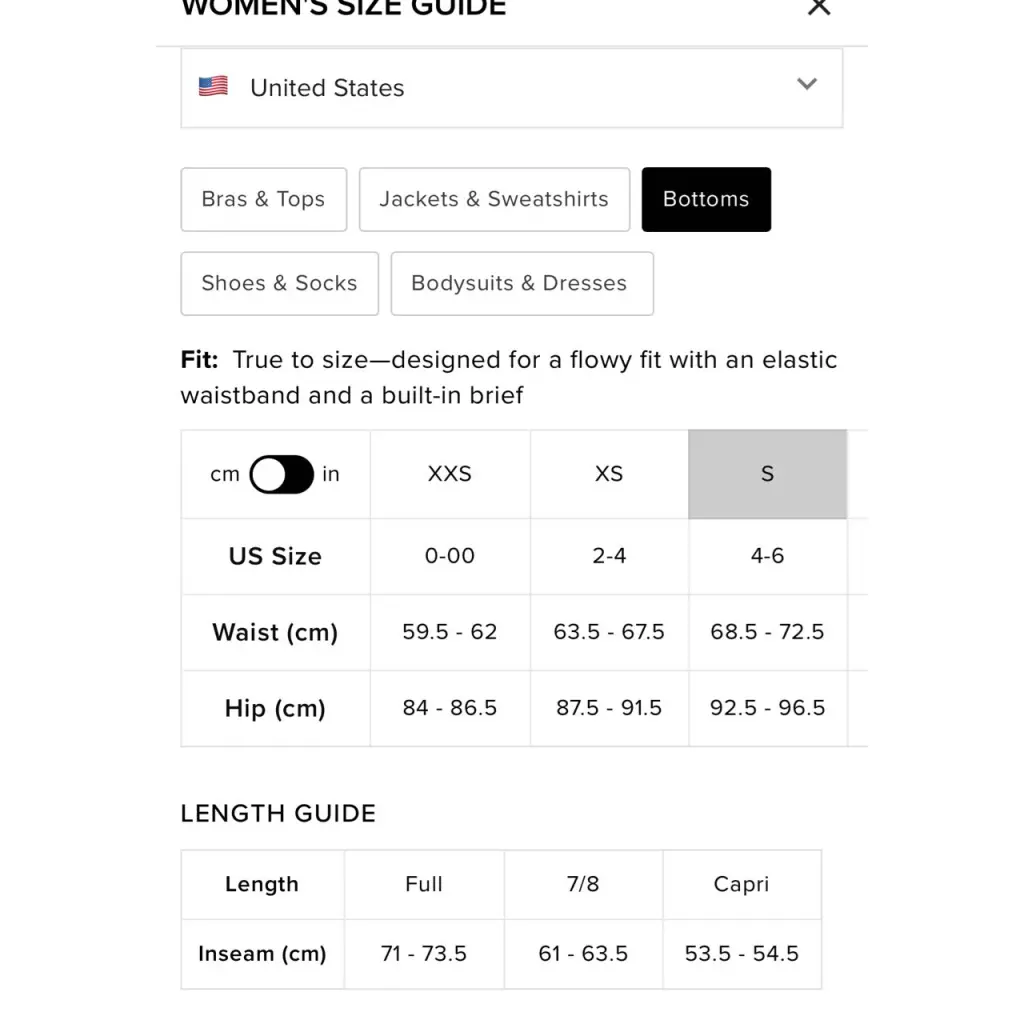Select the highlighted S size column
Screen dimensions: 1024x1024
coord(767,474)
